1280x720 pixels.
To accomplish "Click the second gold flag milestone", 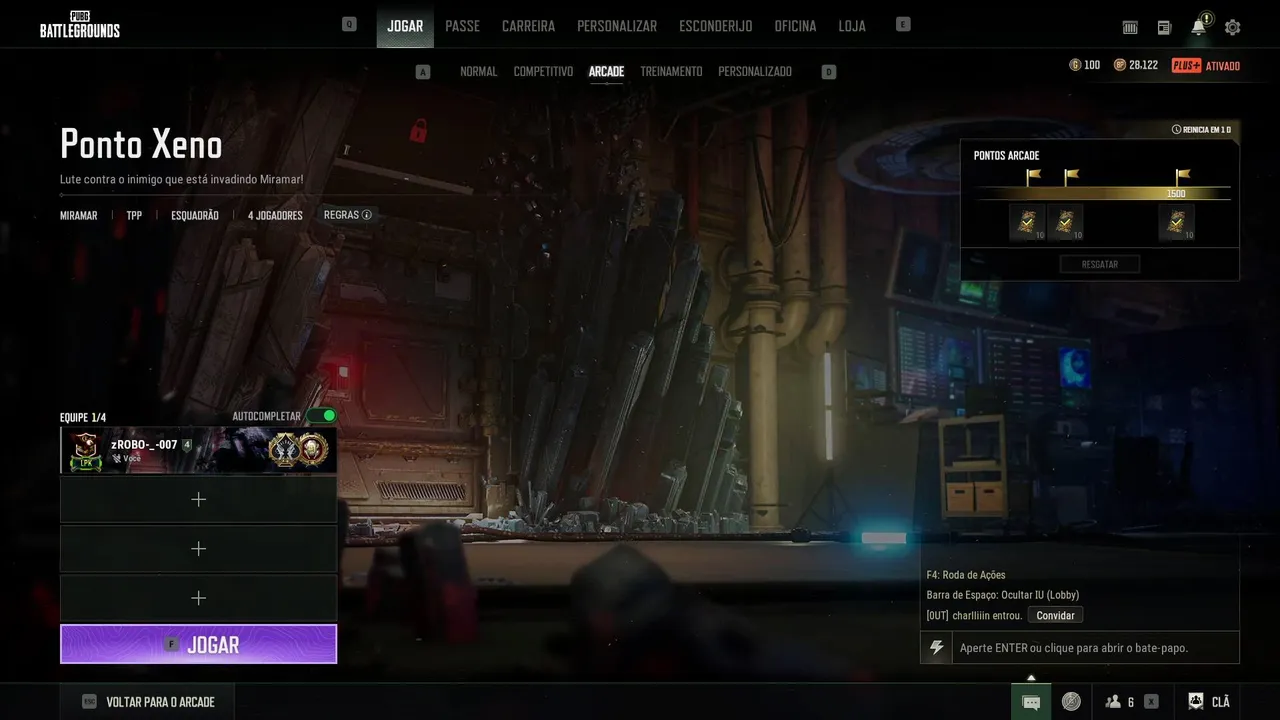I will (1071, 176).
